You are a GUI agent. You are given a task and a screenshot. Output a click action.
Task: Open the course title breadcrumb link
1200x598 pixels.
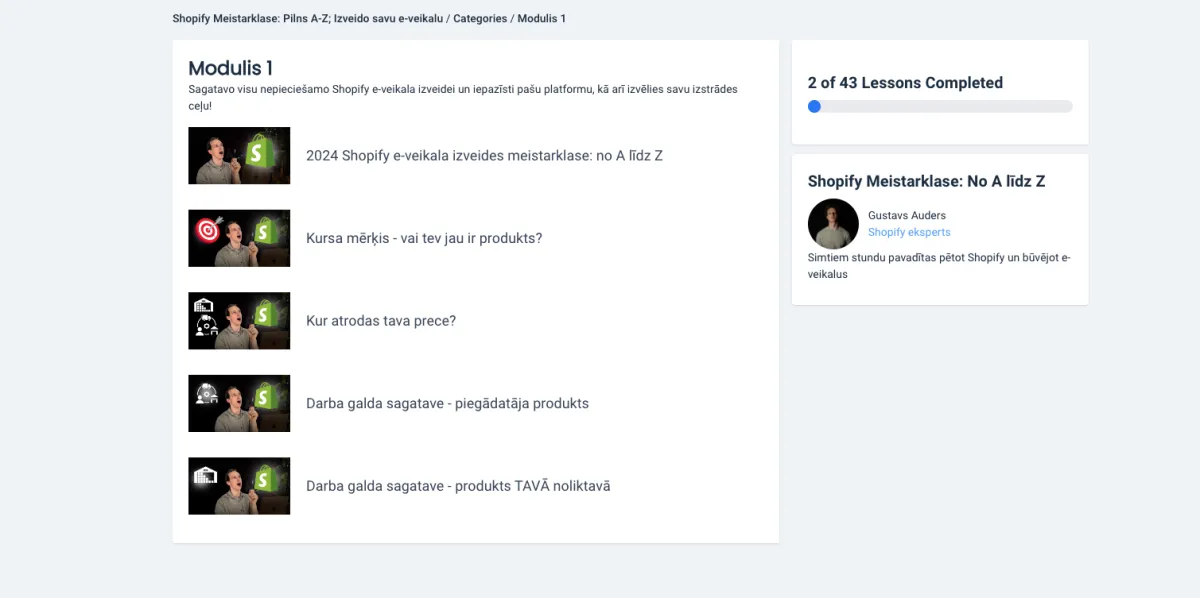(308, 18)
